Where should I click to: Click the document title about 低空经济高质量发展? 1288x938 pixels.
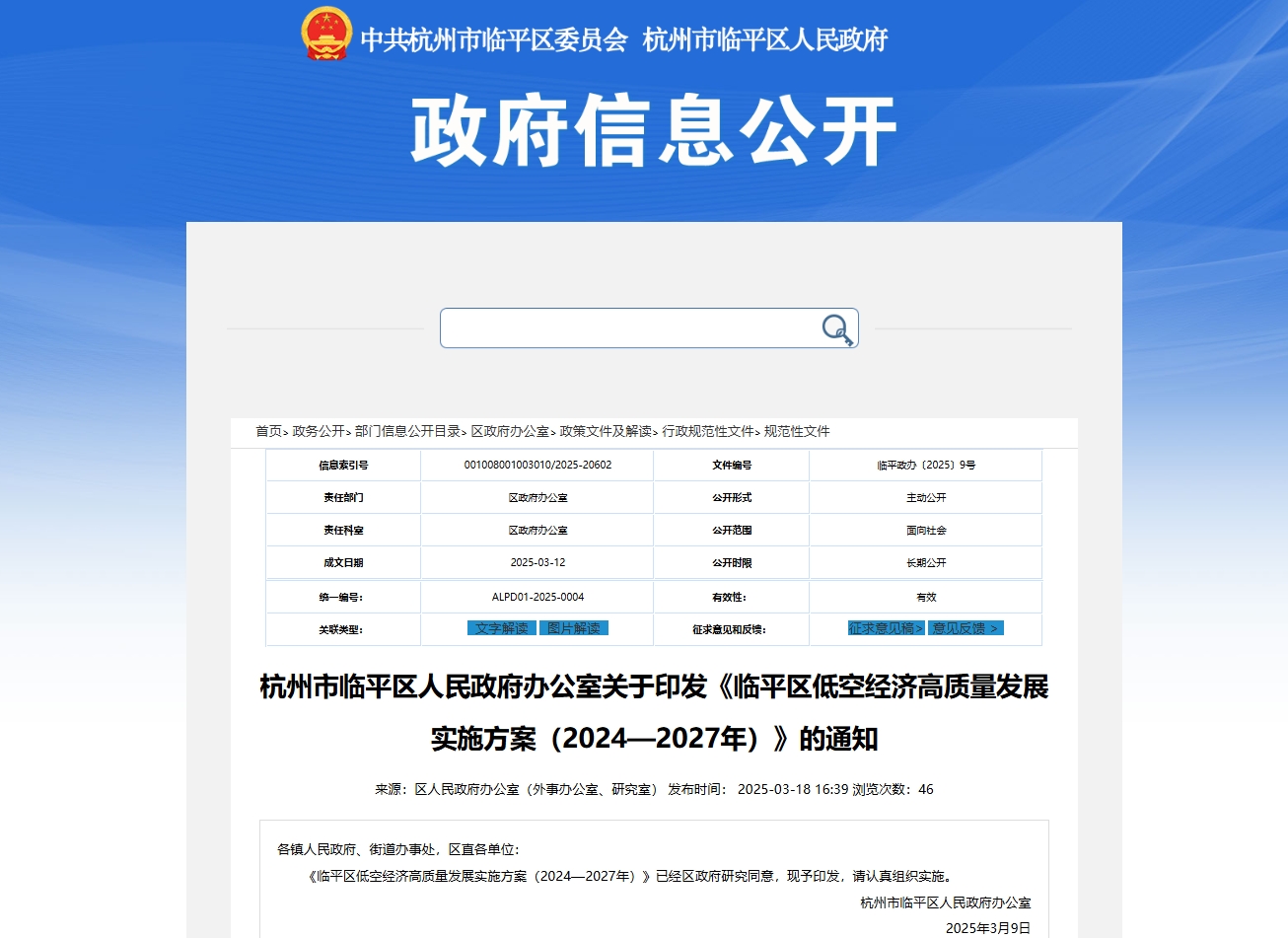click(x=654, y=712)
